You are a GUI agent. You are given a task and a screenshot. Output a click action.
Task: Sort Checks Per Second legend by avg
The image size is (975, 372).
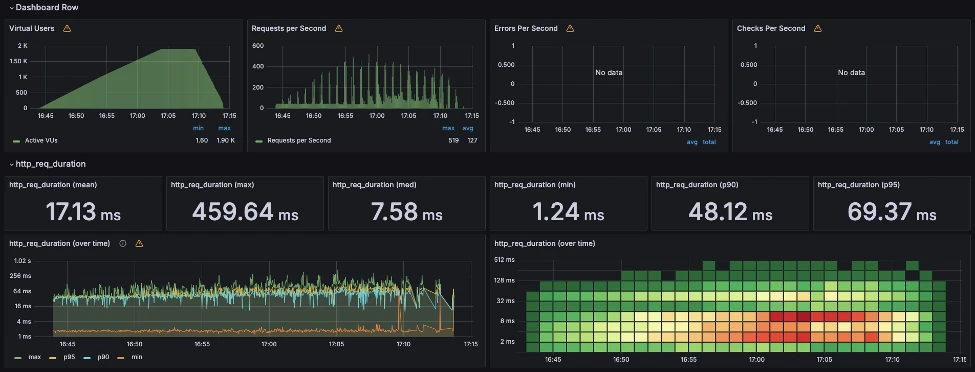click(x=935, y=142)
